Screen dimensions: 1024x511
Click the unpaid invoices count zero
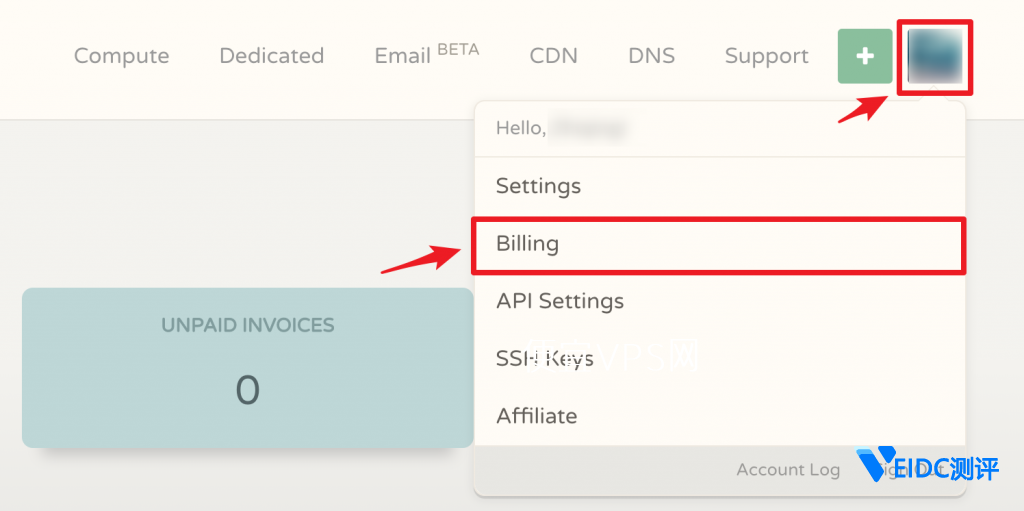coord(247,390)
